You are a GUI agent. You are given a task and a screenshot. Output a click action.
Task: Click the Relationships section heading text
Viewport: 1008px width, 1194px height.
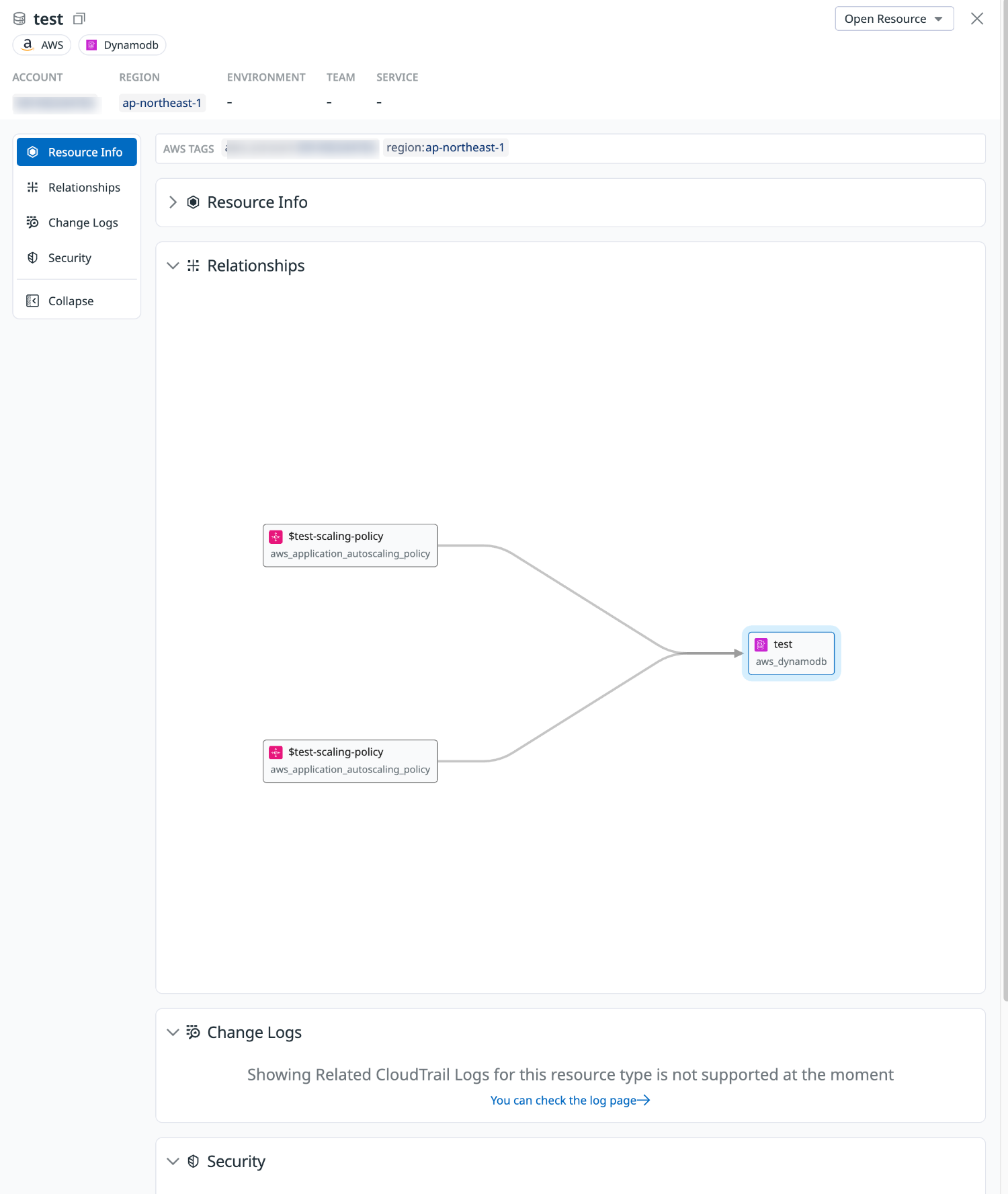coord(256,266)
